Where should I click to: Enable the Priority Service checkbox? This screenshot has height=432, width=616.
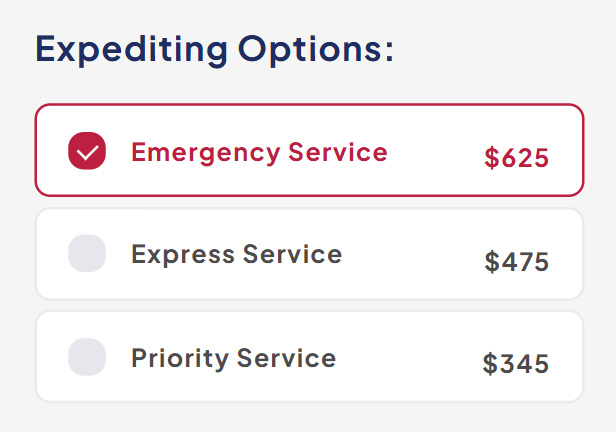(x=87, y=357)
